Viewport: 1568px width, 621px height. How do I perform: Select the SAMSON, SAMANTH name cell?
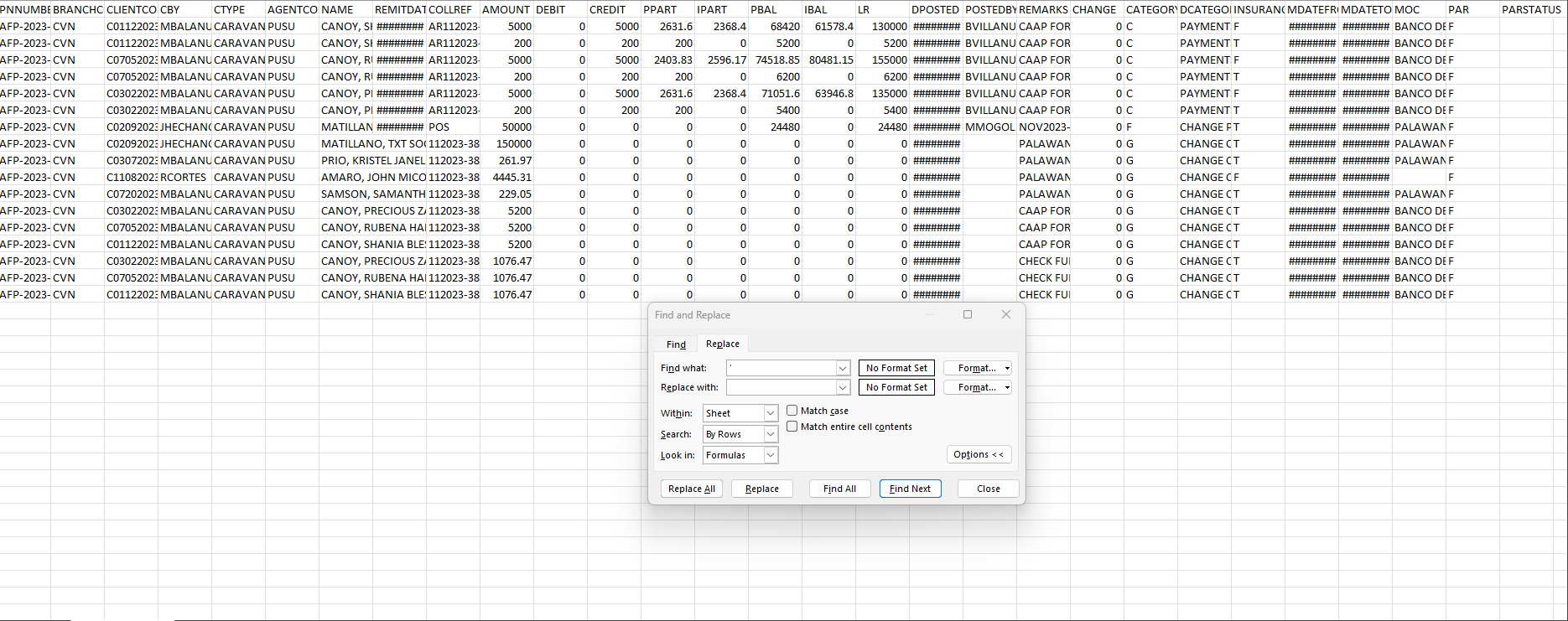click(372, 194)
